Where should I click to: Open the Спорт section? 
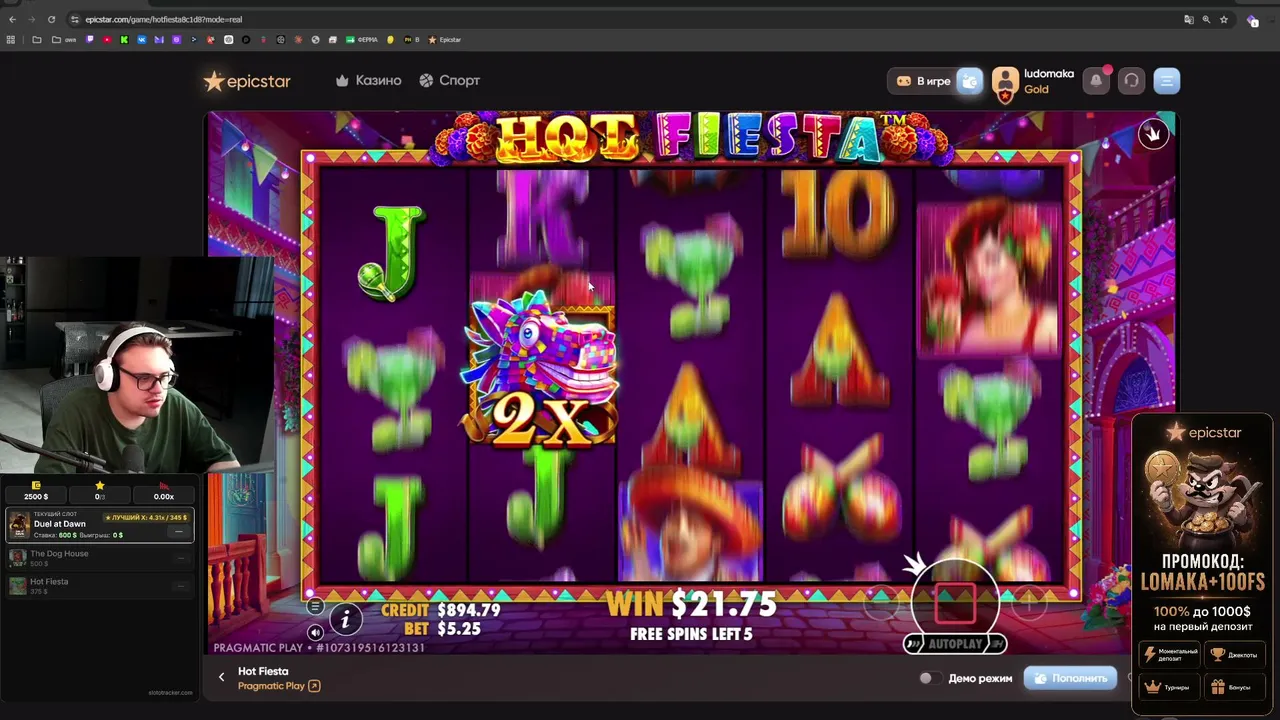(x=449, y=80)
